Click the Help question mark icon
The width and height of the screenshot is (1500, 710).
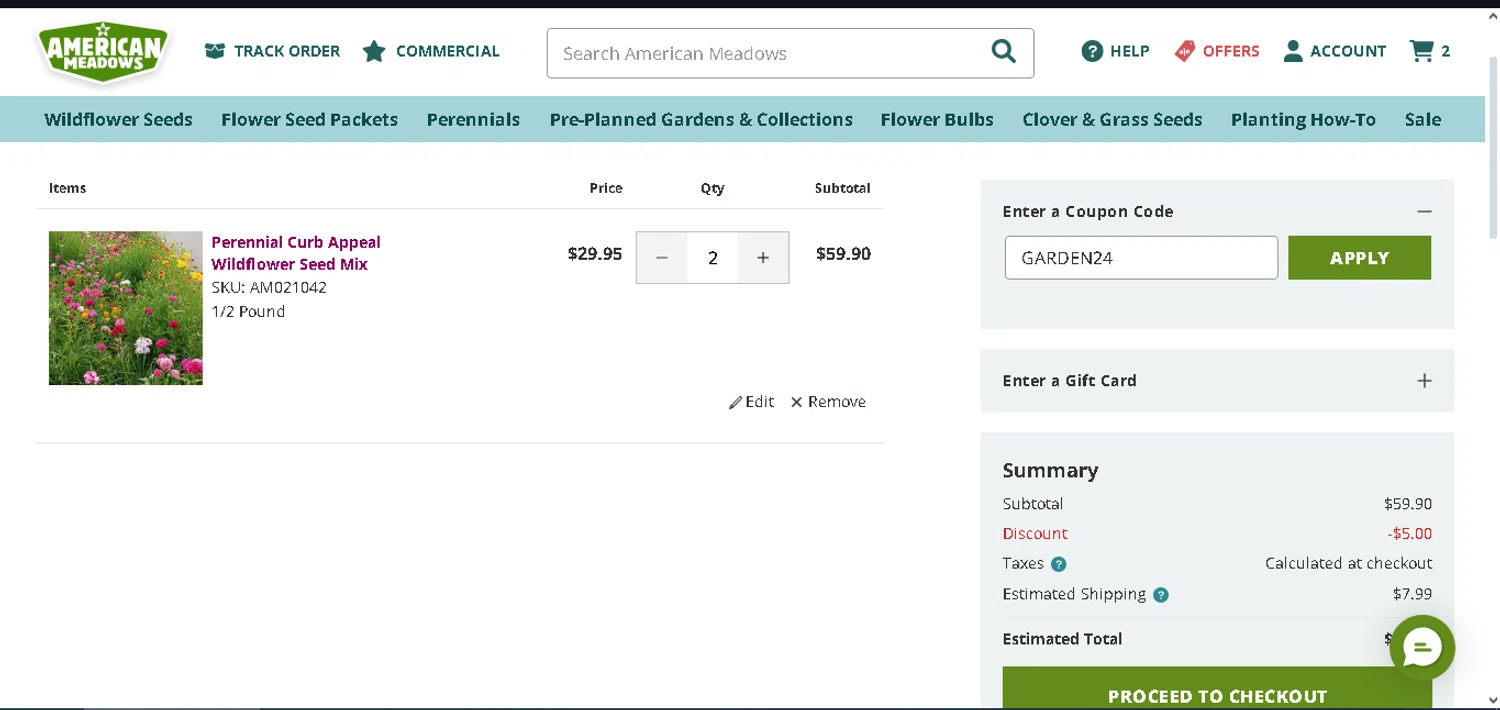coord(1092,51)
